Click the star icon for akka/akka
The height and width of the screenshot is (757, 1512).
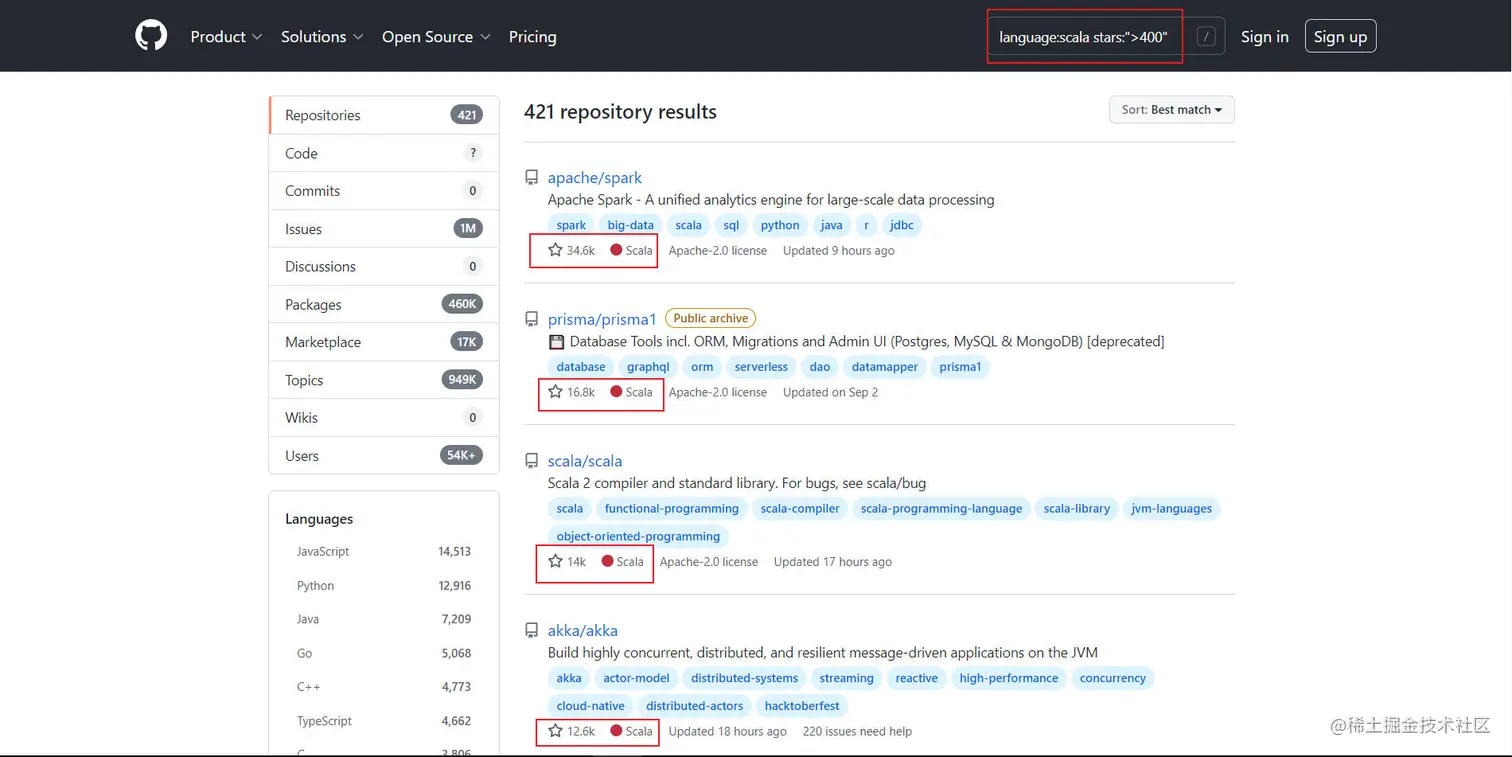point(555,731)
